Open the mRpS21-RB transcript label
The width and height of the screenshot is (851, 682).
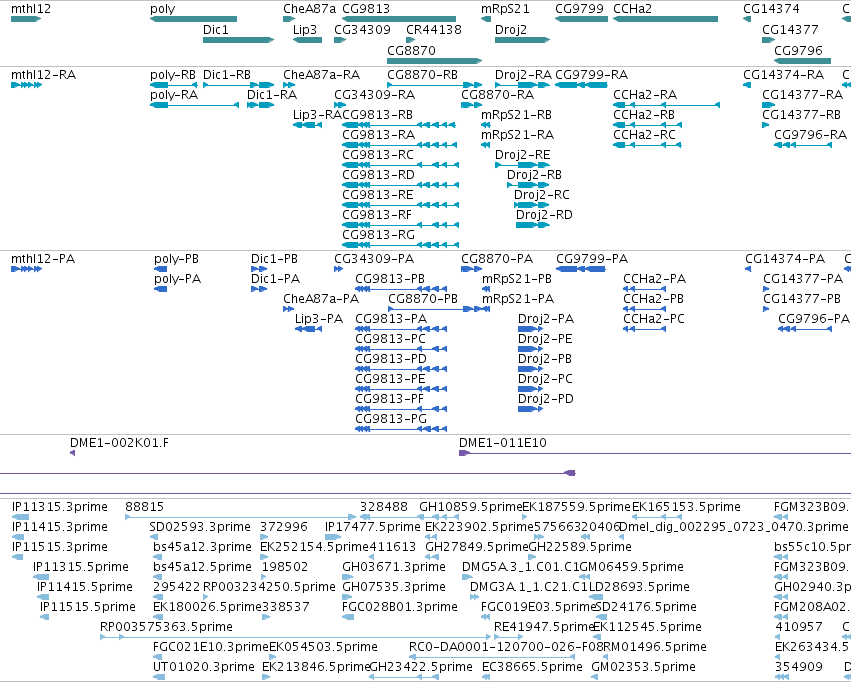tap(516, 115)
